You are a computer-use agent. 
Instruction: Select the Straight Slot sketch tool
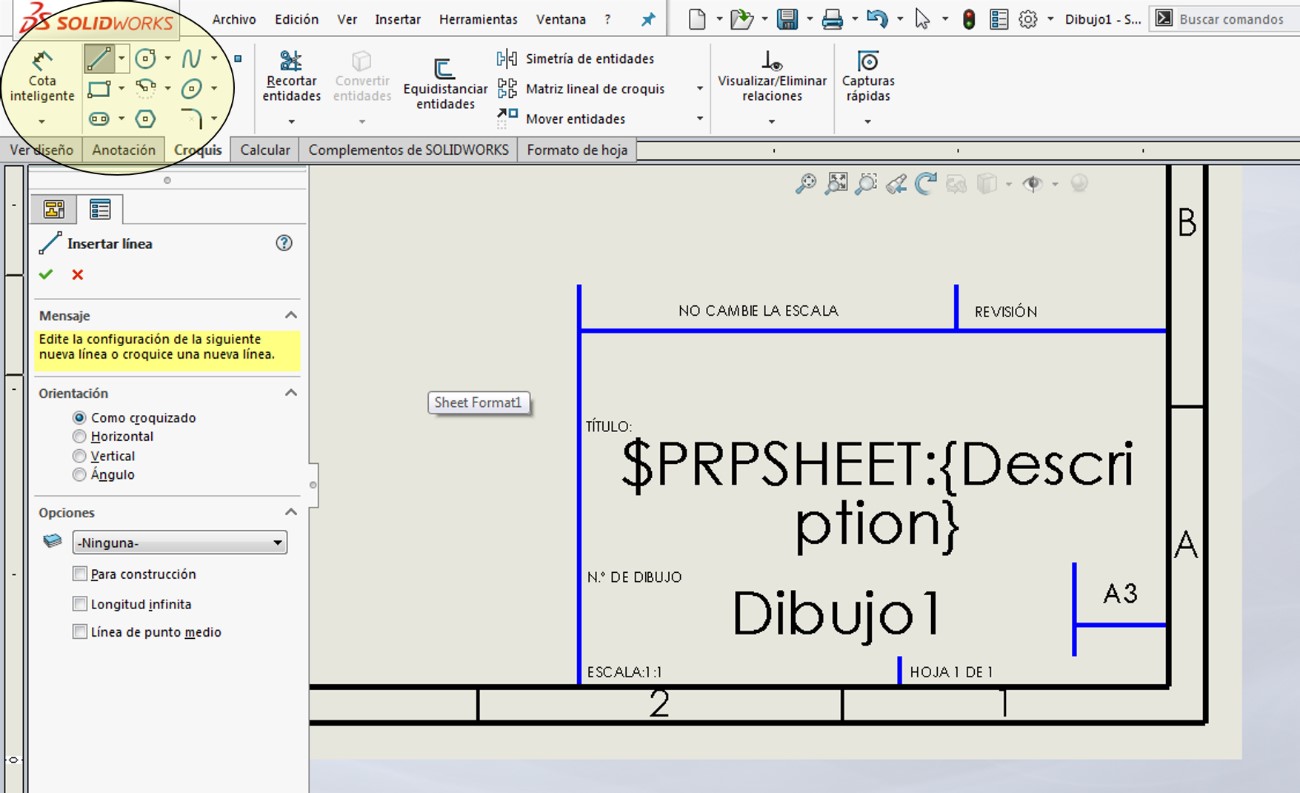point(98,119)
